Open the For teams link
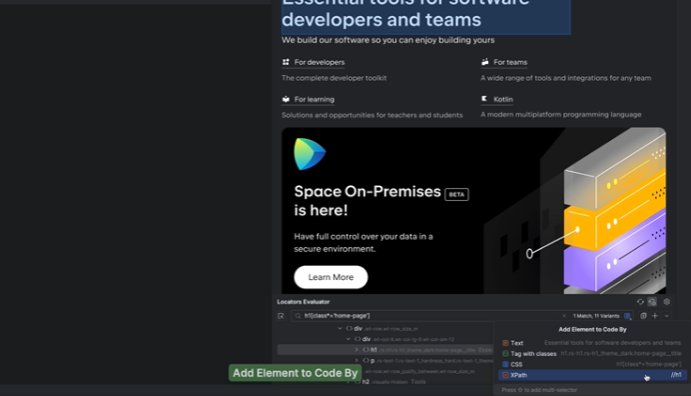The width and height of the screenshot is (691, 396). point(510,62)
